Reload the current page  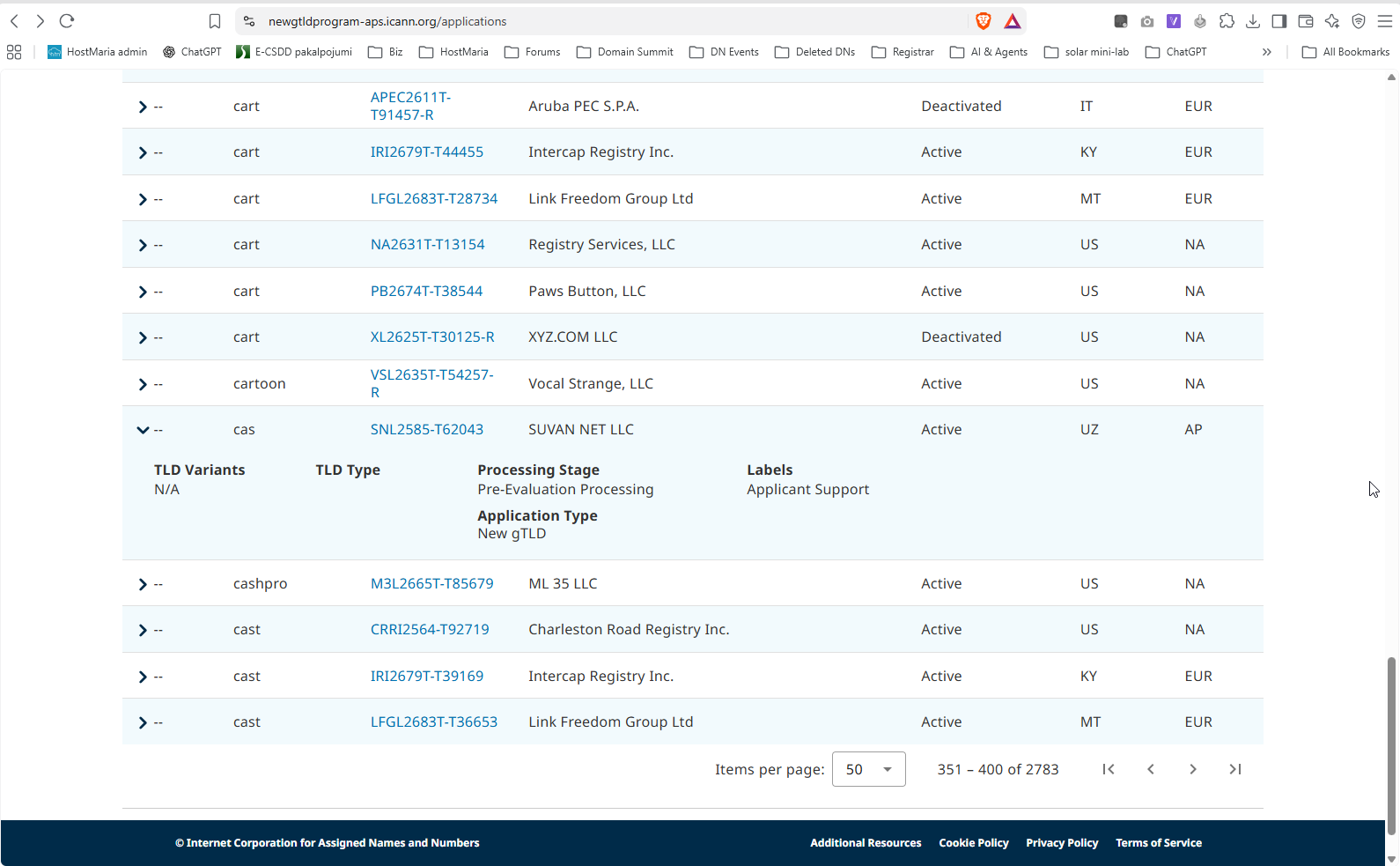(x=67, y=21)
